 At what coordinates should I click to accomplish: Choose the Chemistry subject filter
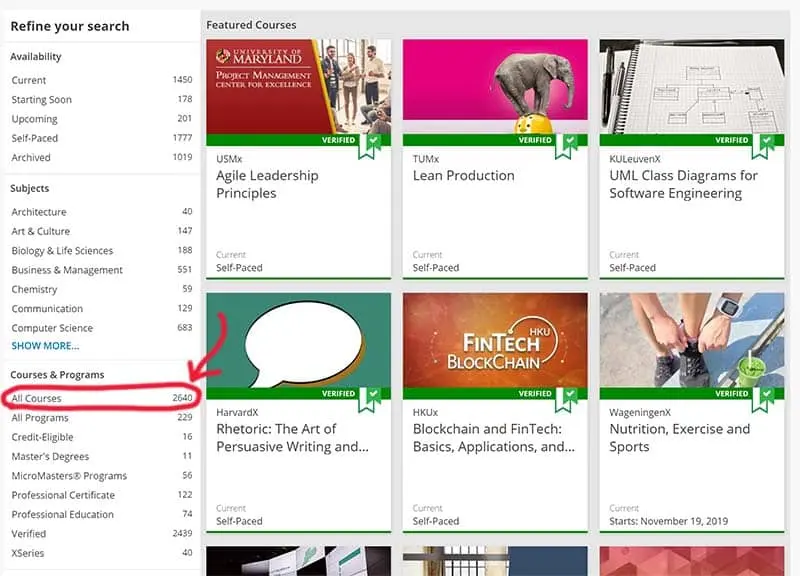pyautogui.click(x=102, y=289)
